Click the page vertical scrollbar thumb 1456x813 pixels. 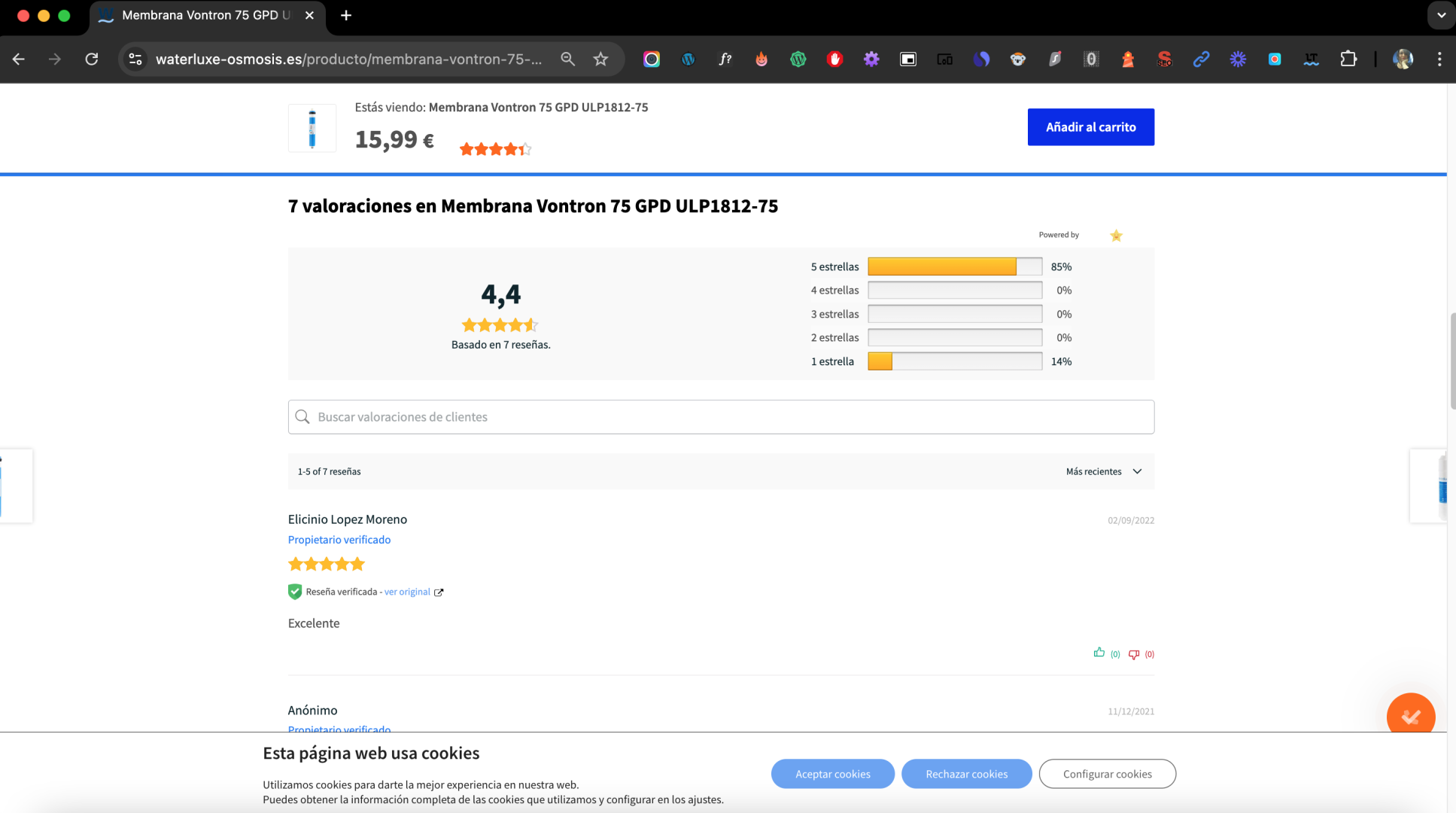[1452, 361]
